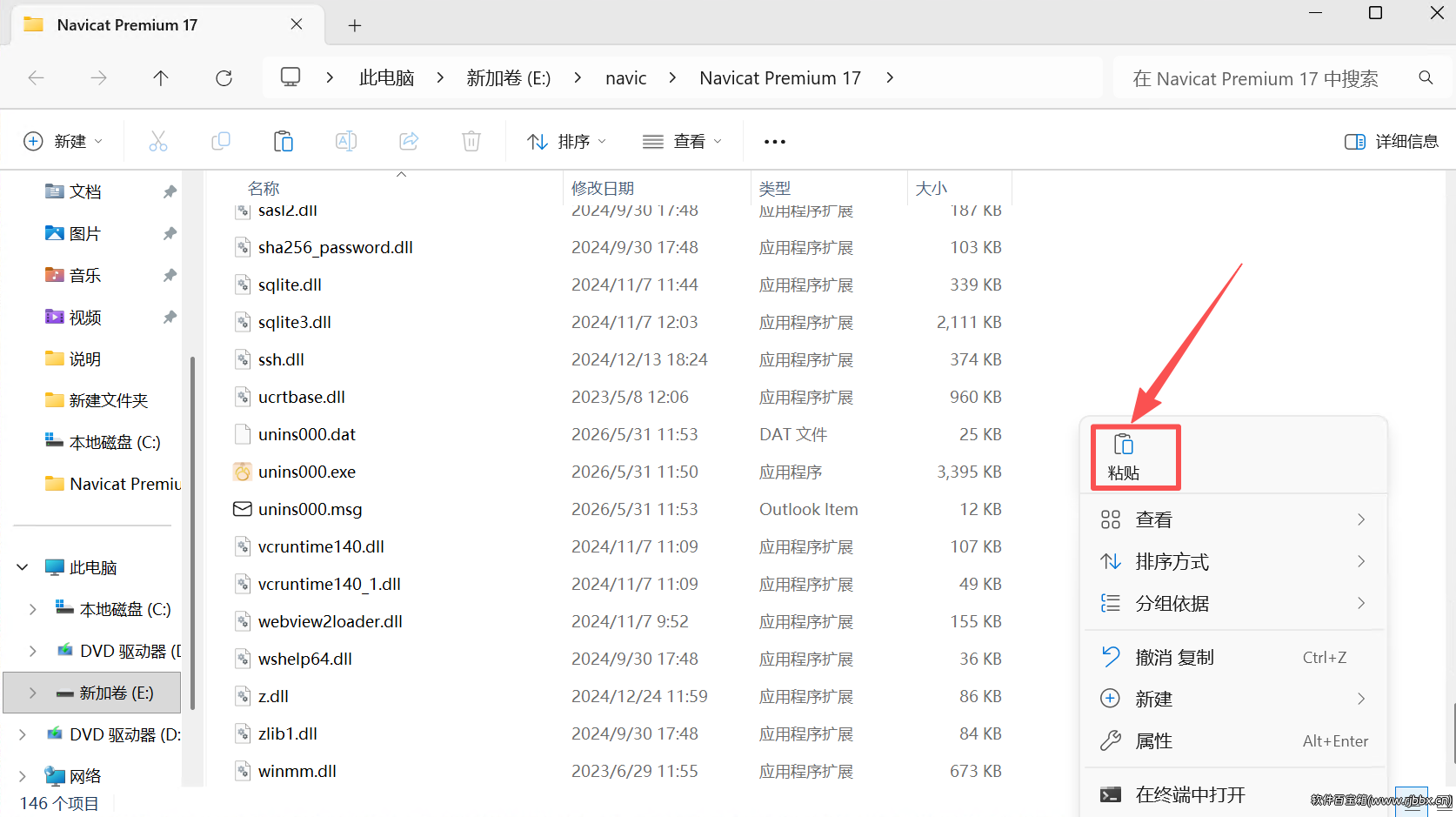The width and height of the screenshot is (1456, 817).
Task: Sort files by the 名称 column header
Action: tap(264, 188)
